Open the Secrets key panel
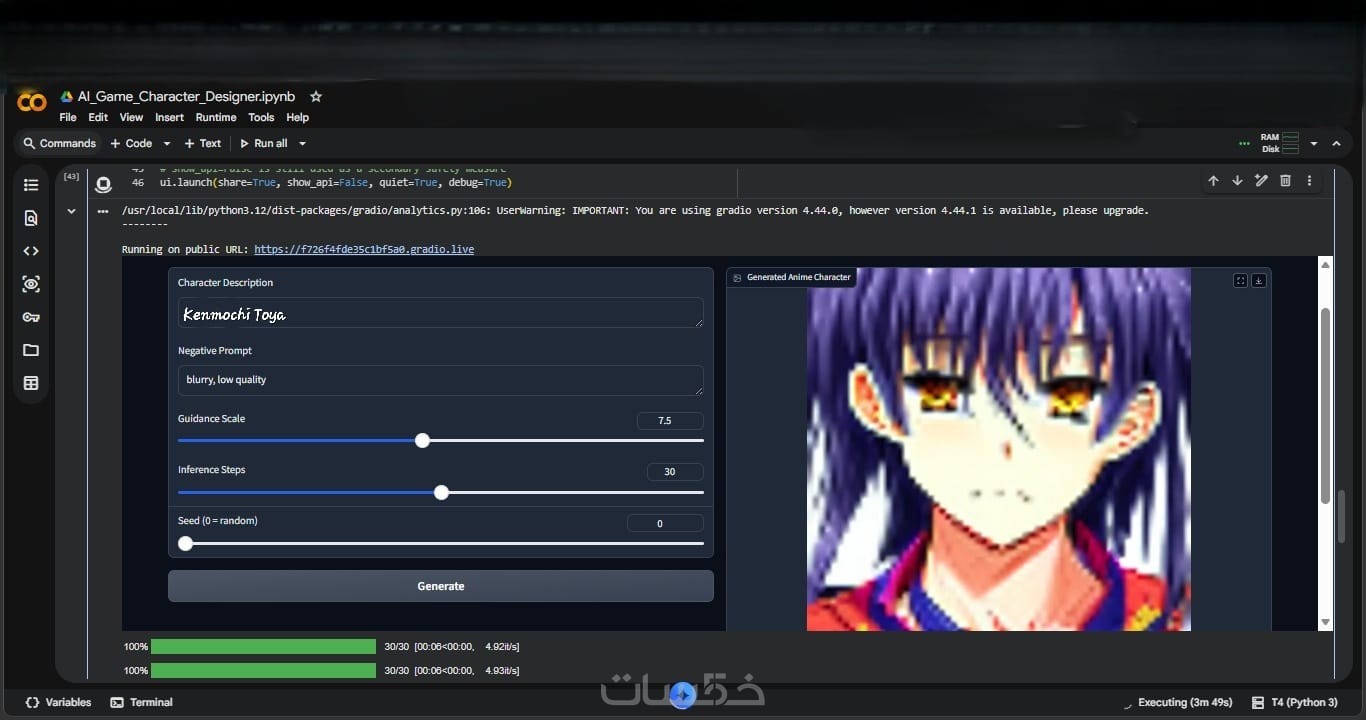Screen dimensions: 1366x720 click(x=31, y=317)
